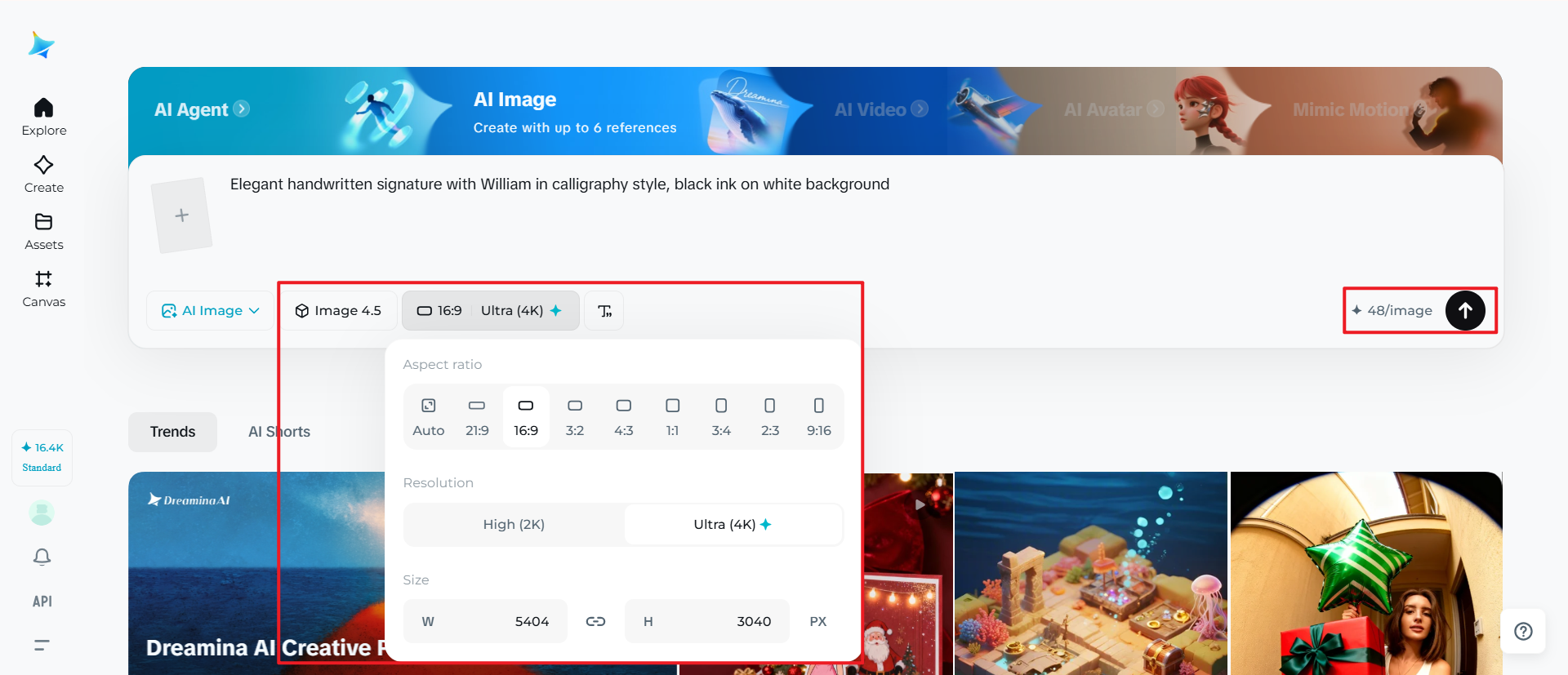Edit the width value 5404
The image size is (1568, 675).
(485, 621)
